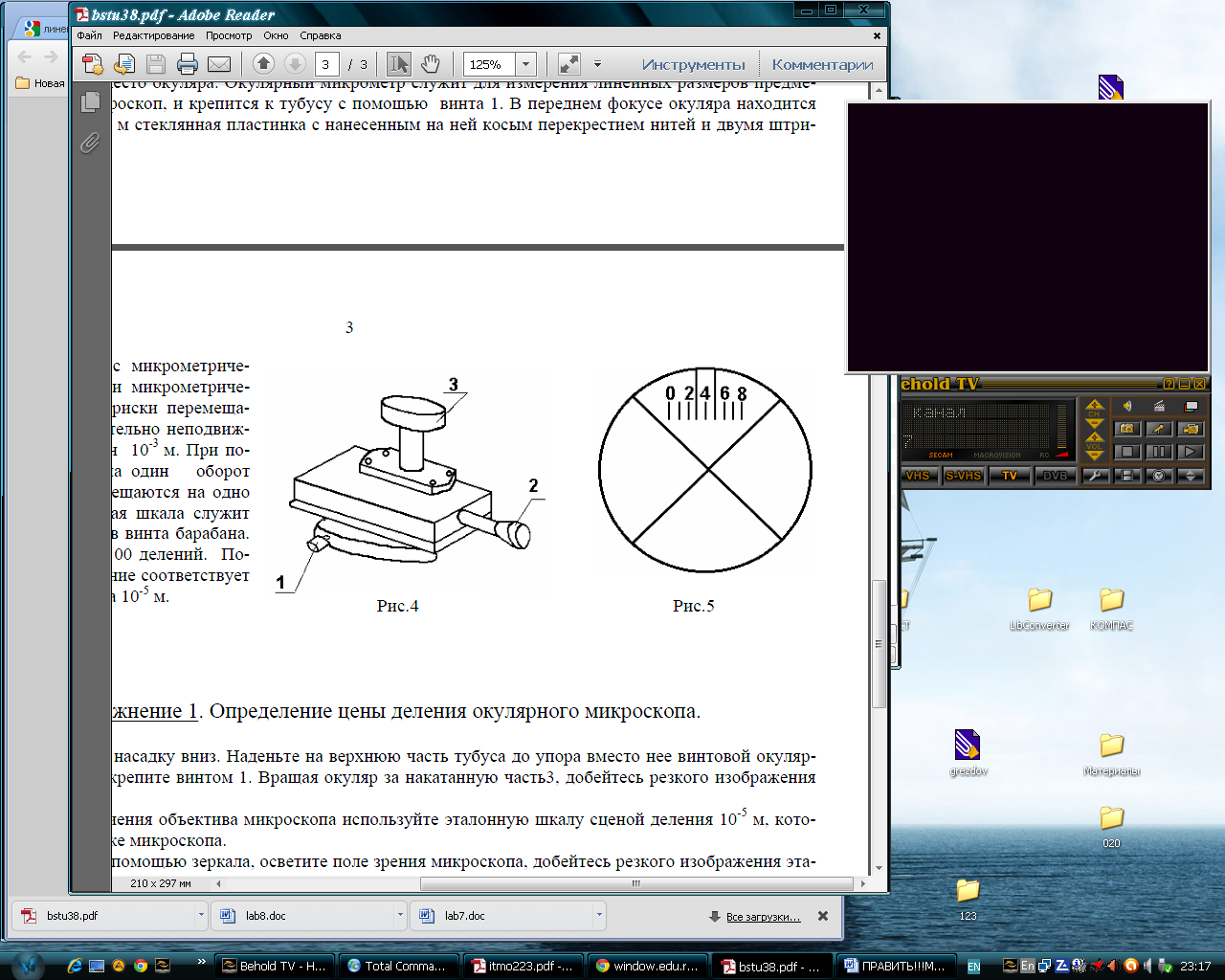Click the 125% zoom value field

pyautogui.click(x=489, y=64)
